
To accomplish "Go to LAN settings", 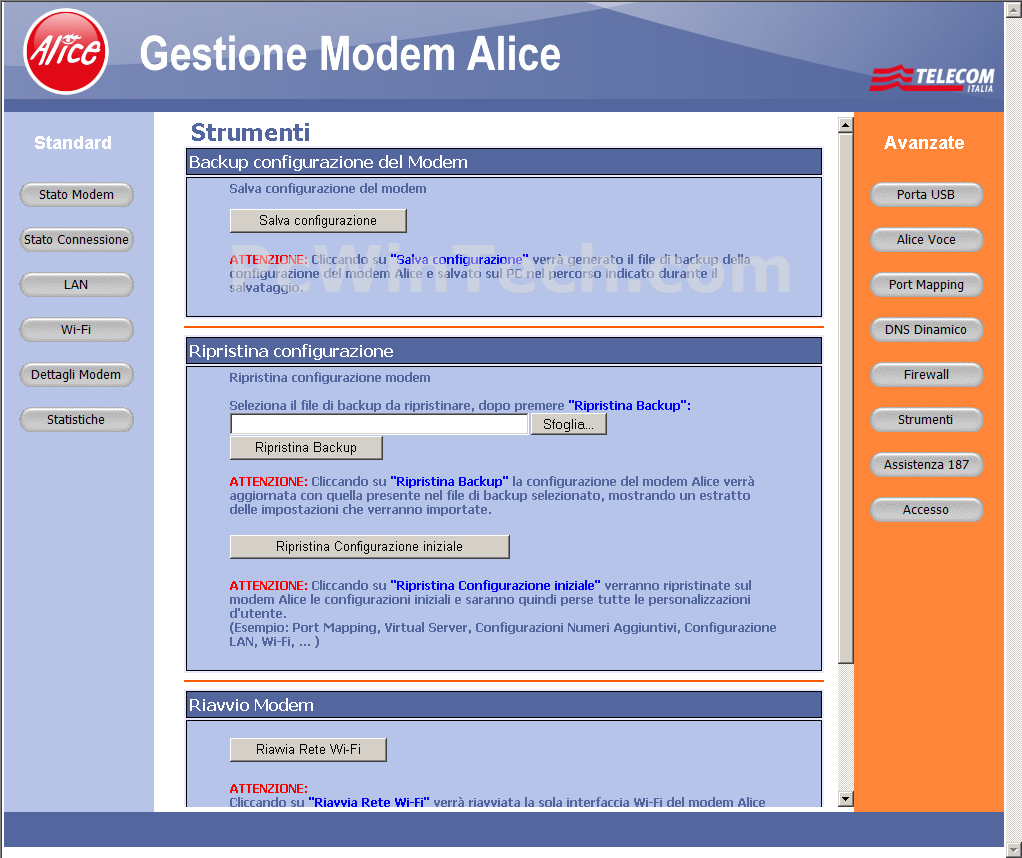I will point(76,284).
